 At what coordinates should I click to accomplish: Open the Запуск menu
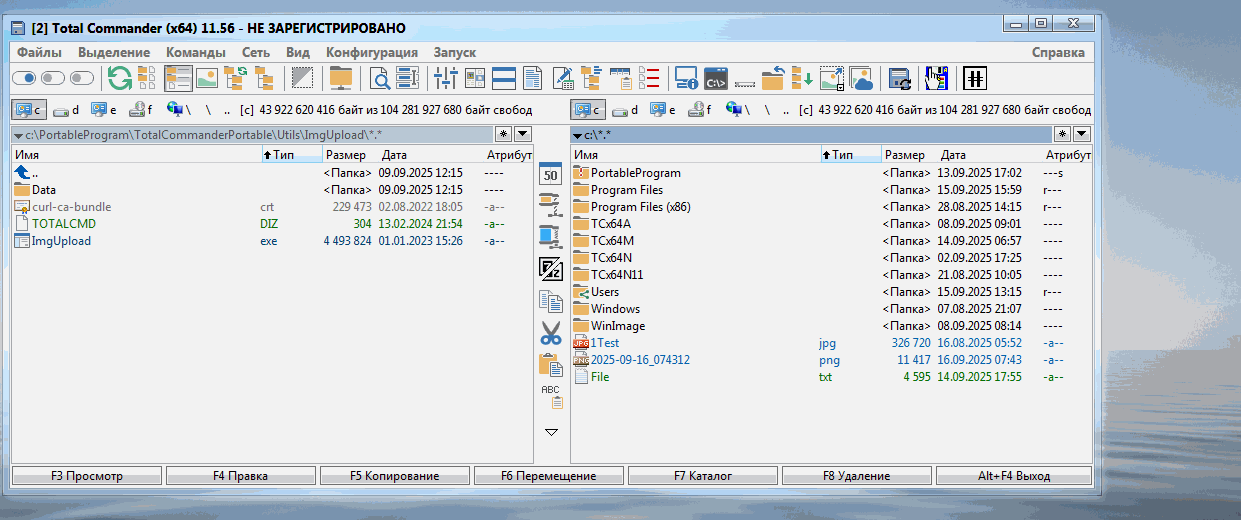click(455, 52)
